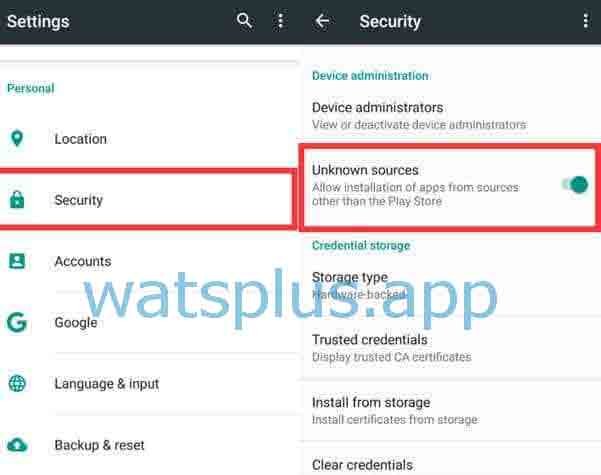The image size is (601, 475).
Task: Tap the Language & input globe icon
Action: point(17,383)
